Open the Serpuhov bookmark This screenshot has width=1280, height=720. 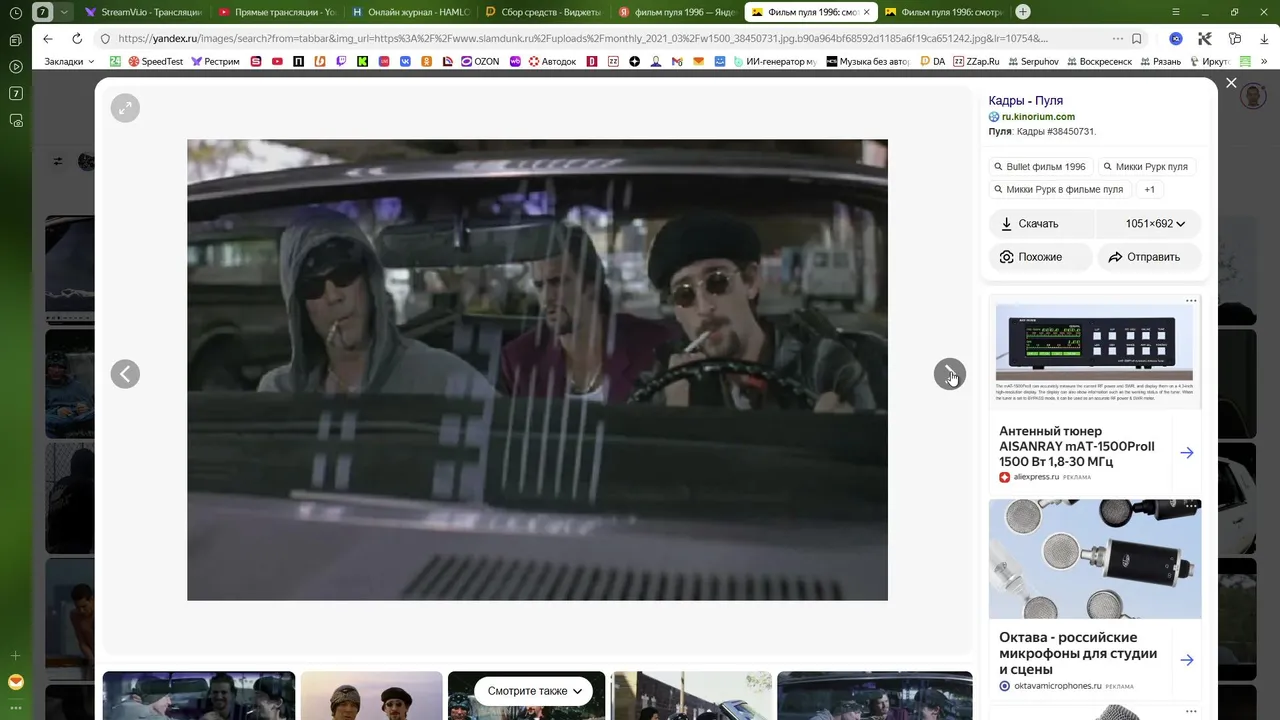(x=1032, y=61)
